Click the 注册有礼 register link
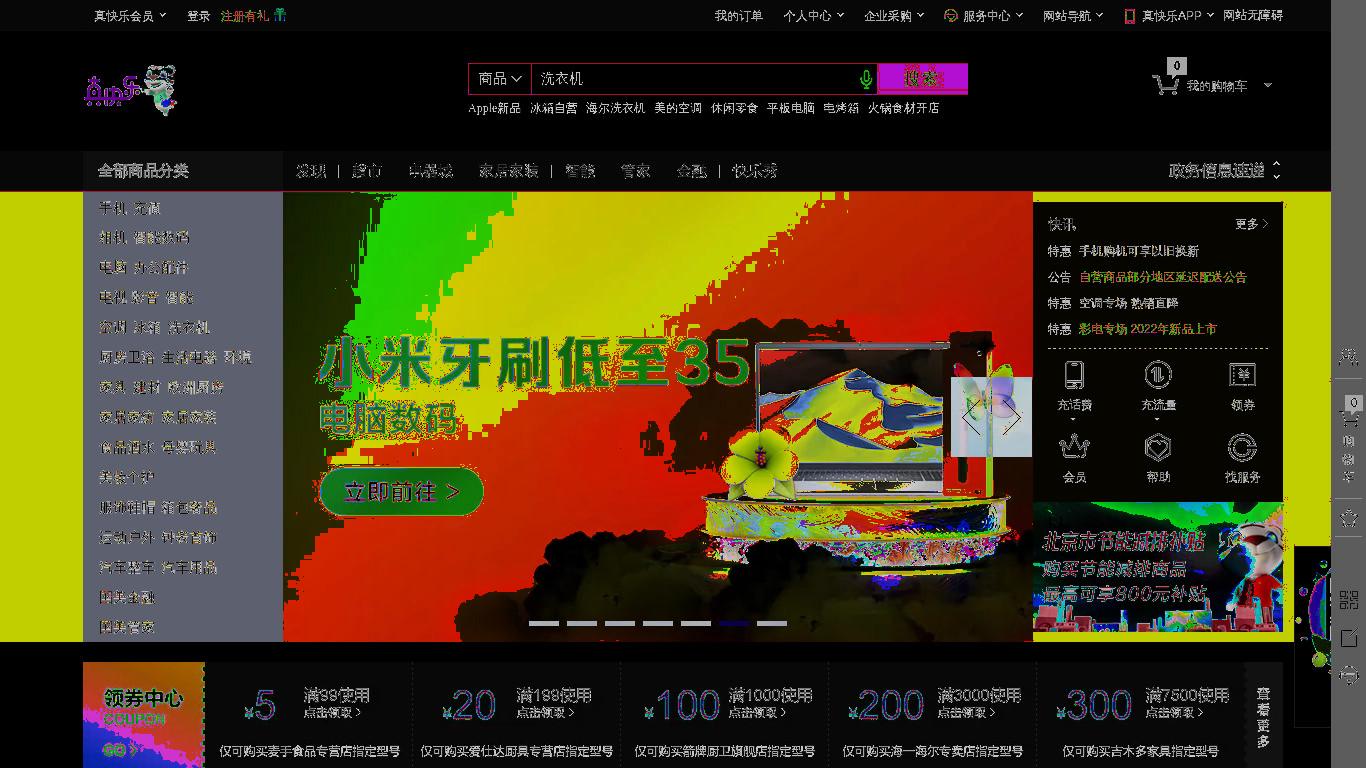This screenshot has height=768, width=1366. coord(244,16)
